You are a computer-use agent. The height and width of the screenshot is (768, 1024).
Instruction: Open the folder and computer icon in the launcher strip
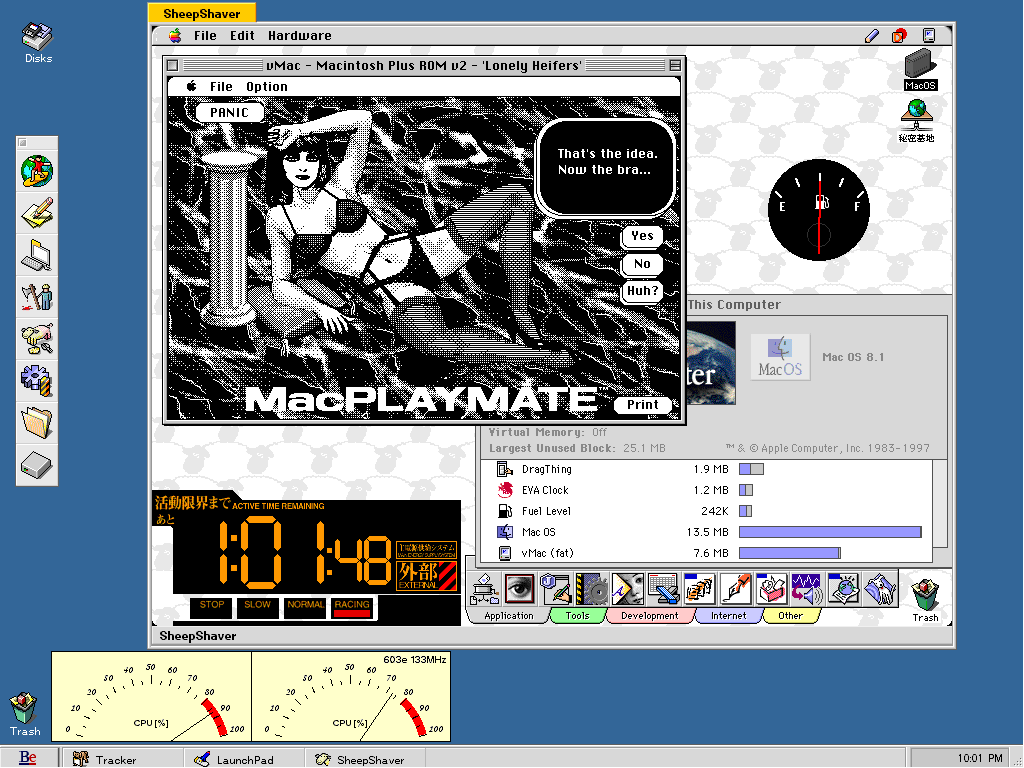[37, 255]
